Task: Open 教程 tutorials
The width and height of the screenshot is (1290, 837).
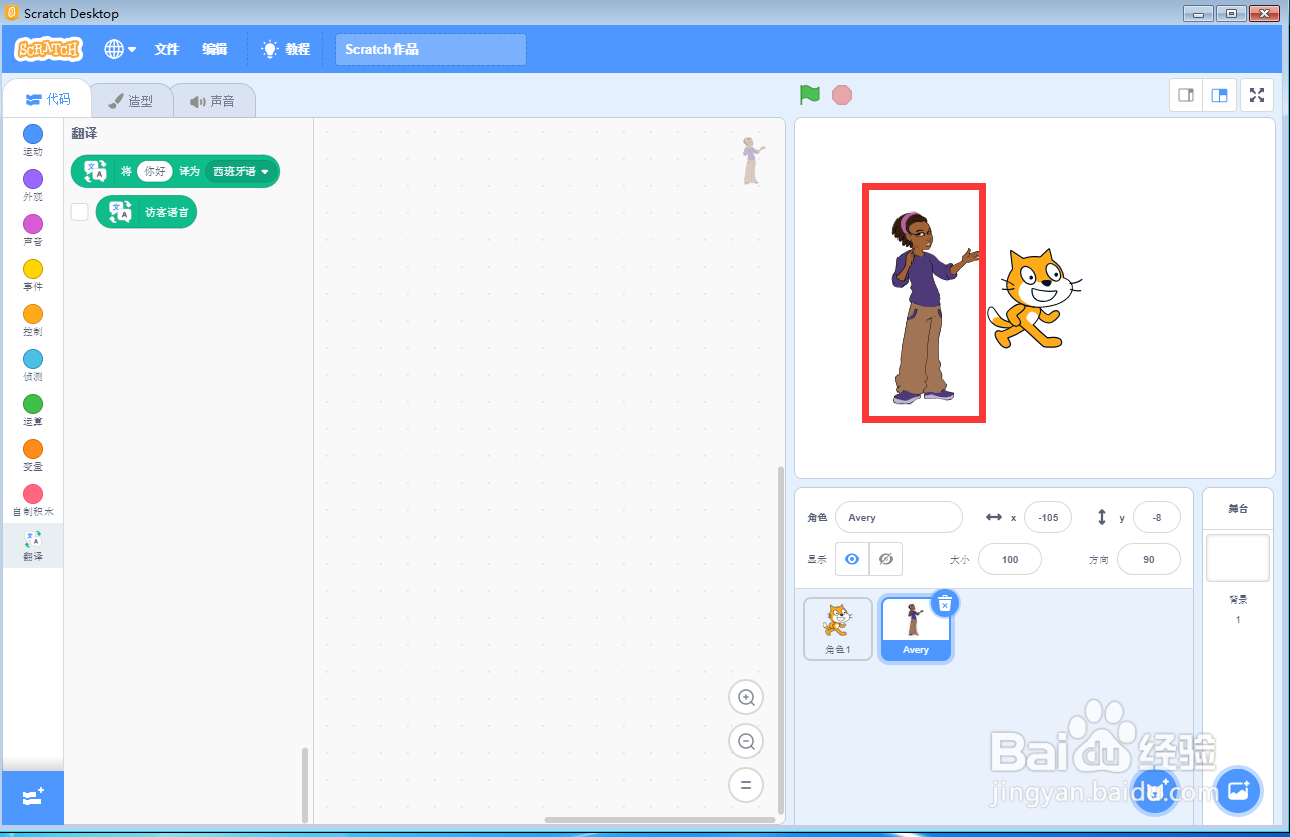Action: (286, 49)
